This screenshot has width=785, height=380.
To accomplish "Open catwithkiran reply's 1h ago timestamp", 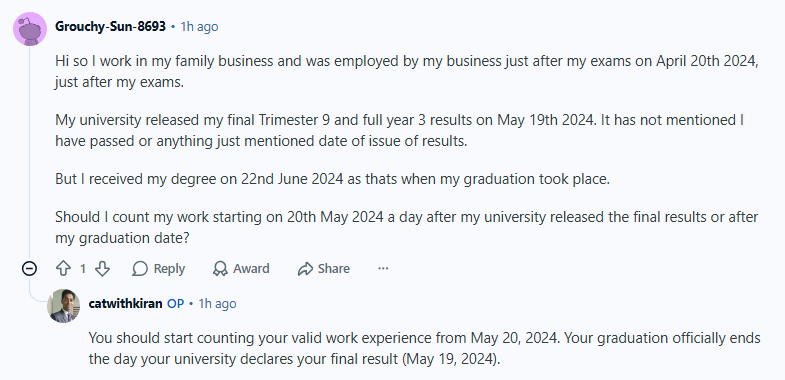I will [217, 303].
